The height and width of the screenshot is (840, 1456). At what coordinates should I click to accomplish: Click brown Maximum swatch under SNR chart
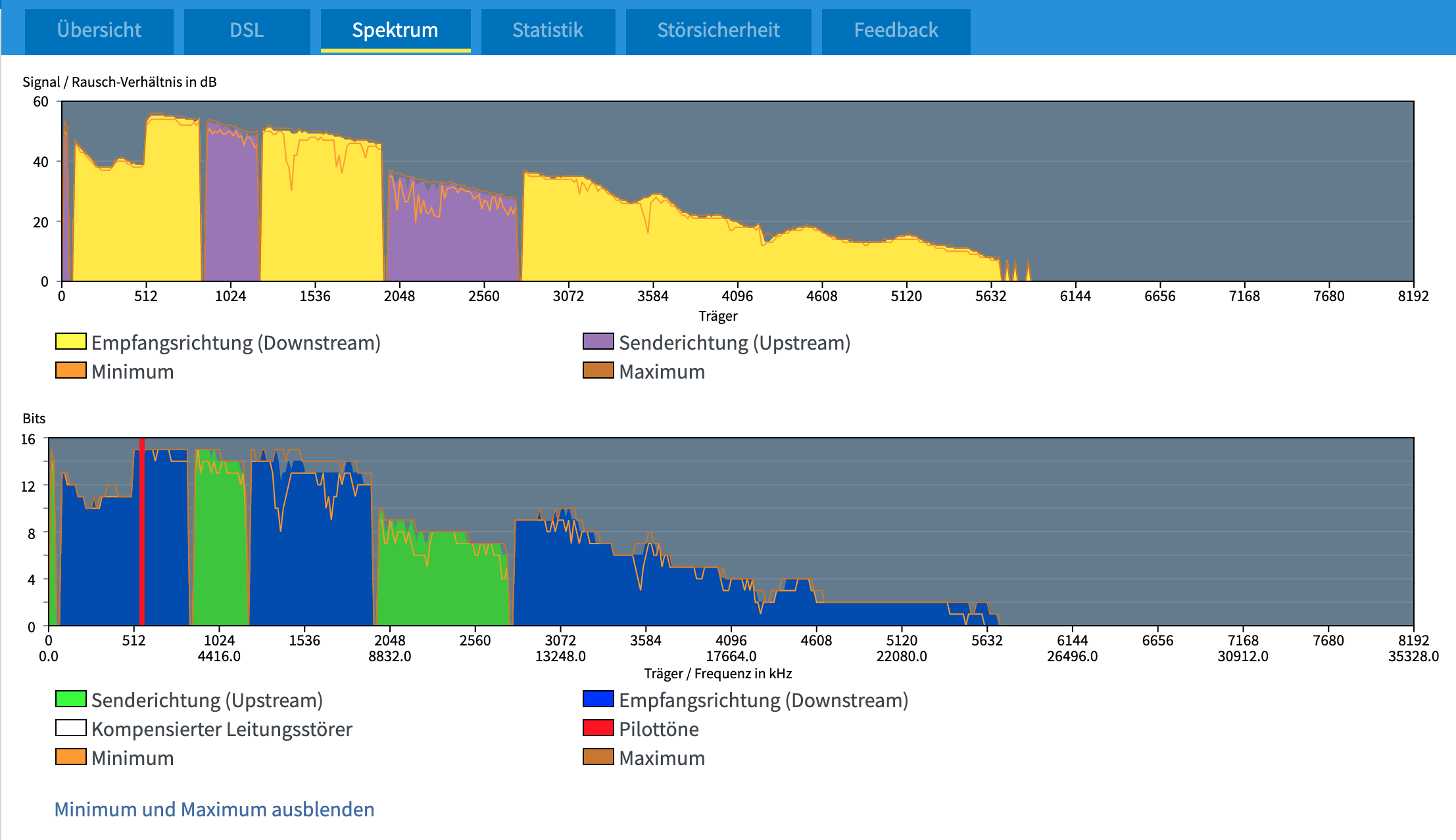tap(598, 371)
